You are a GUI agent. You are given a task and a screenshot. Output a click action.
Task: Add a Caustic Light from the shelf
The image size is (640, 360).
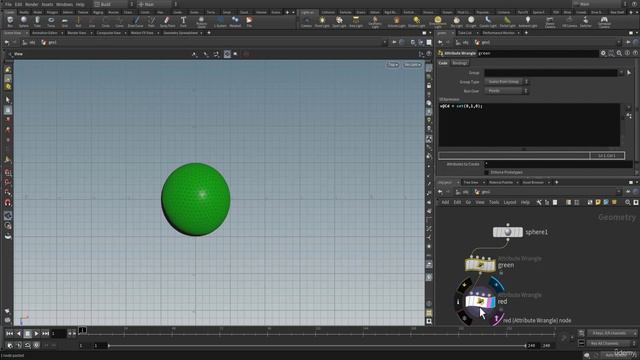(x=488, y=22)
